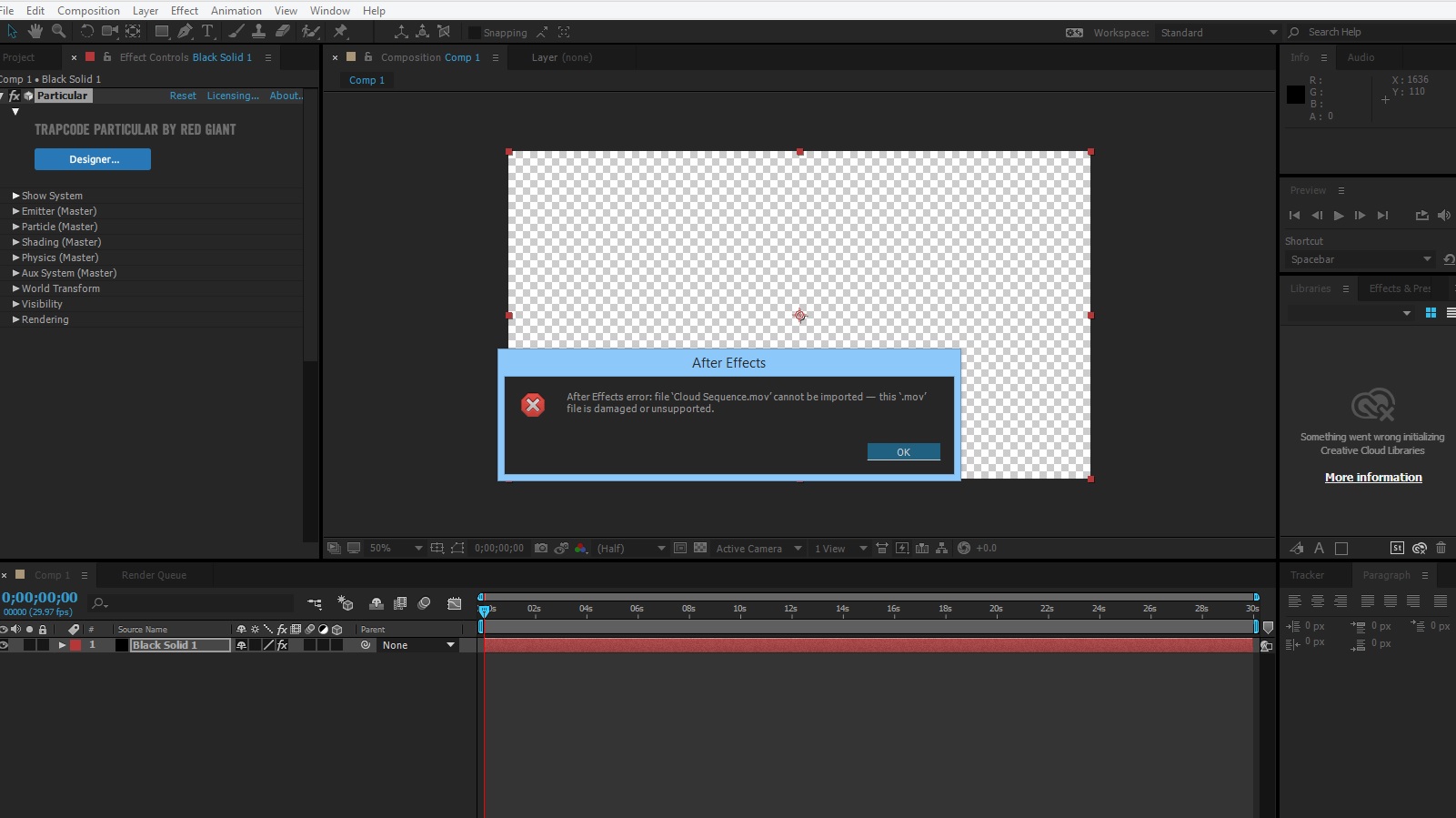This screenshot has height=818, width=1456.
Task: Toggle the Particular effect fx switch
Action: [15, 96]
